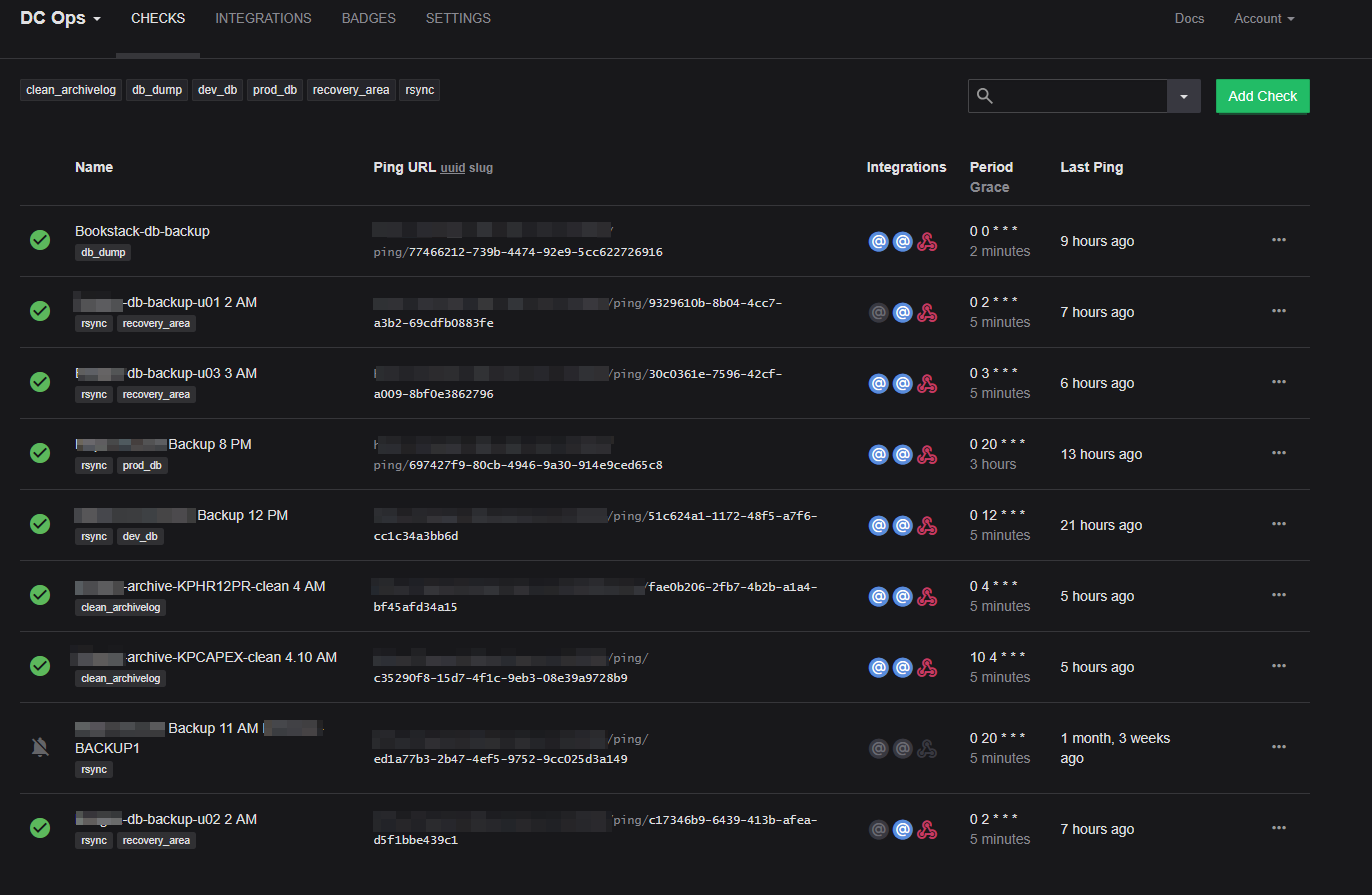Toggle greyed email integration on db-backup-u01 row
1372x895 pixels.
point(878,312)
